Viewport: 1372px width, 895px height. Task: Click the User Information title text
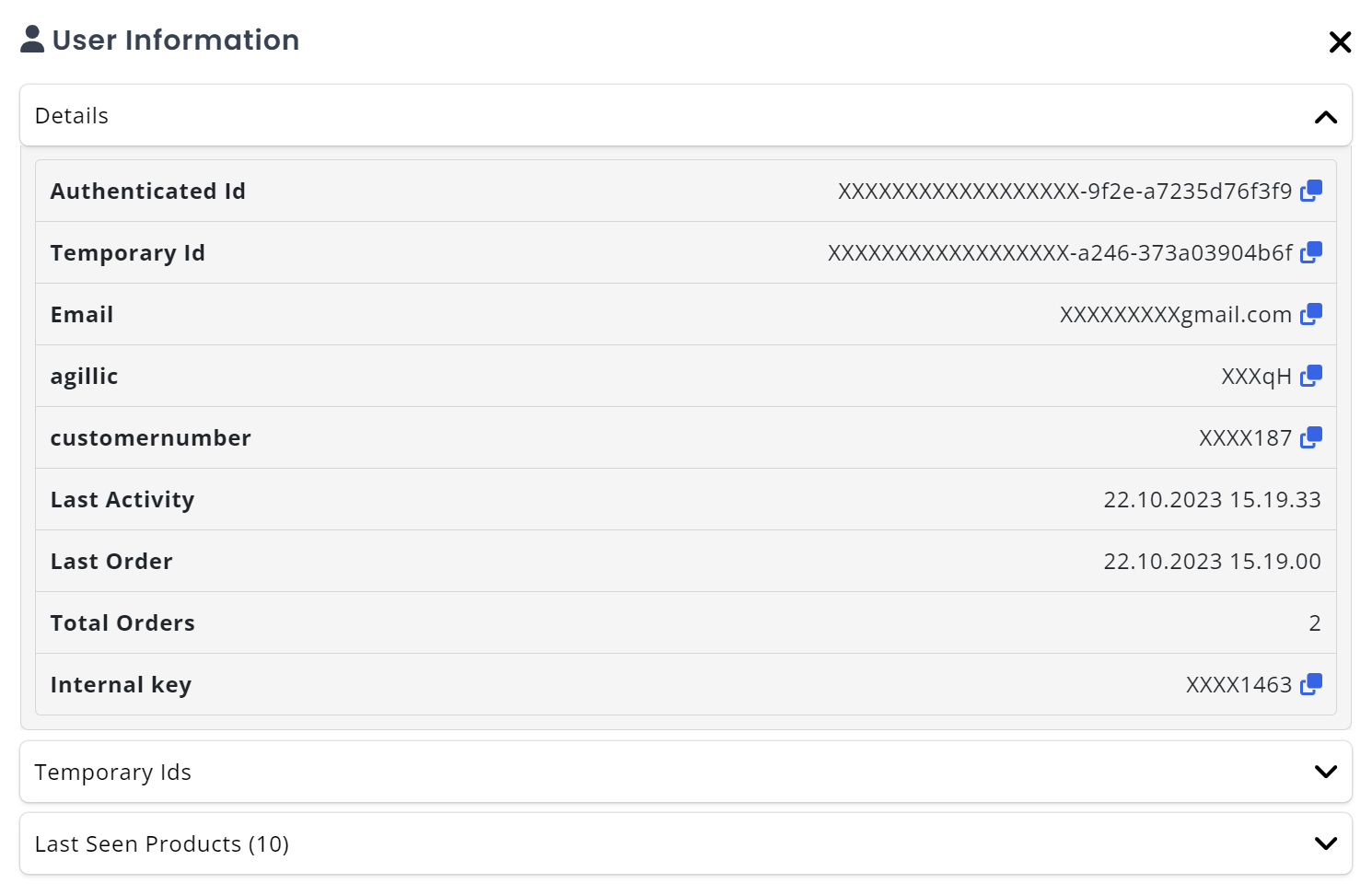(x=175, y=40)
